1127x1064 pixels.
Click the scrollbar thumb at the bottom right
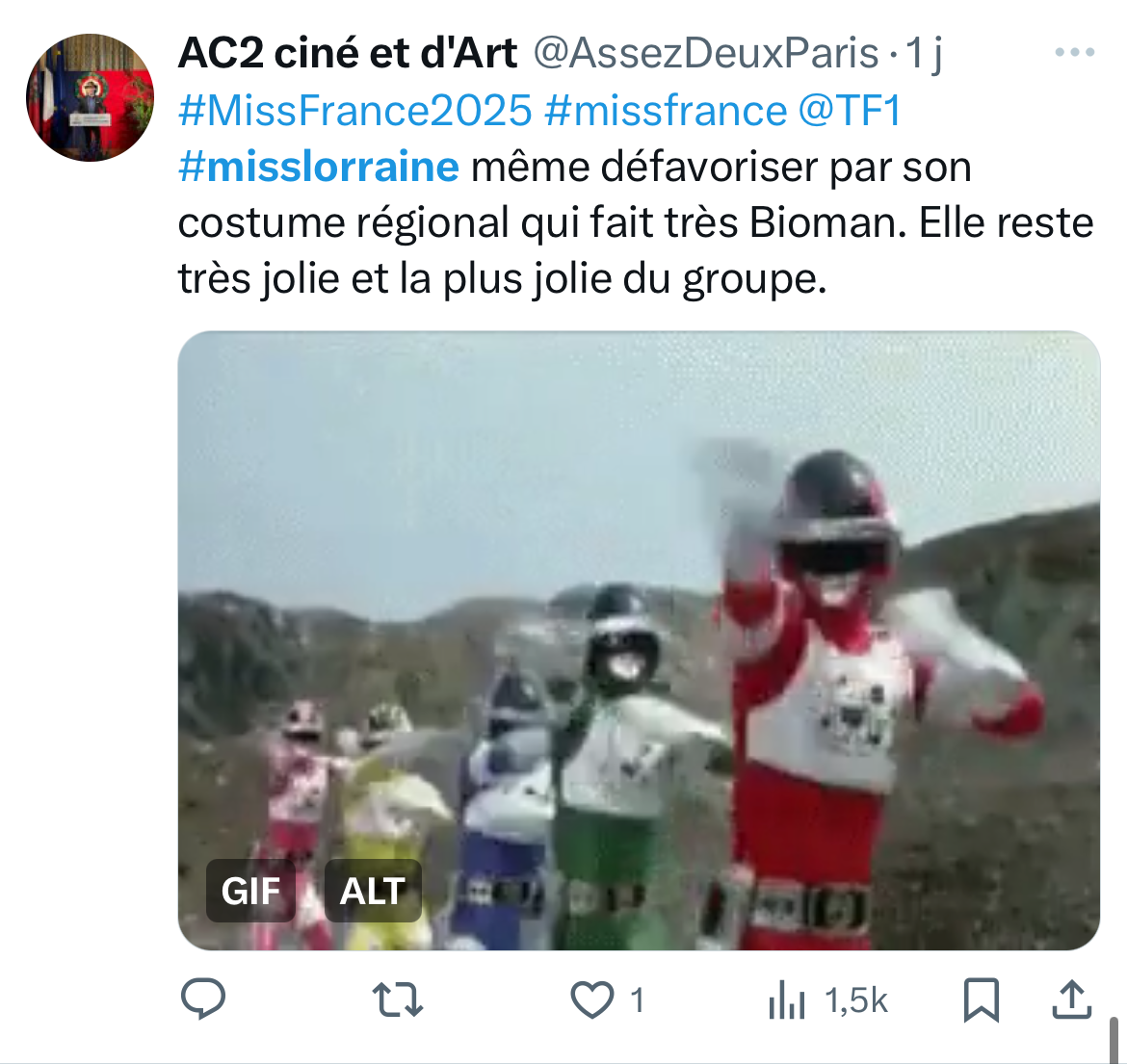pyautogui.click(x=1114, y=1039)
